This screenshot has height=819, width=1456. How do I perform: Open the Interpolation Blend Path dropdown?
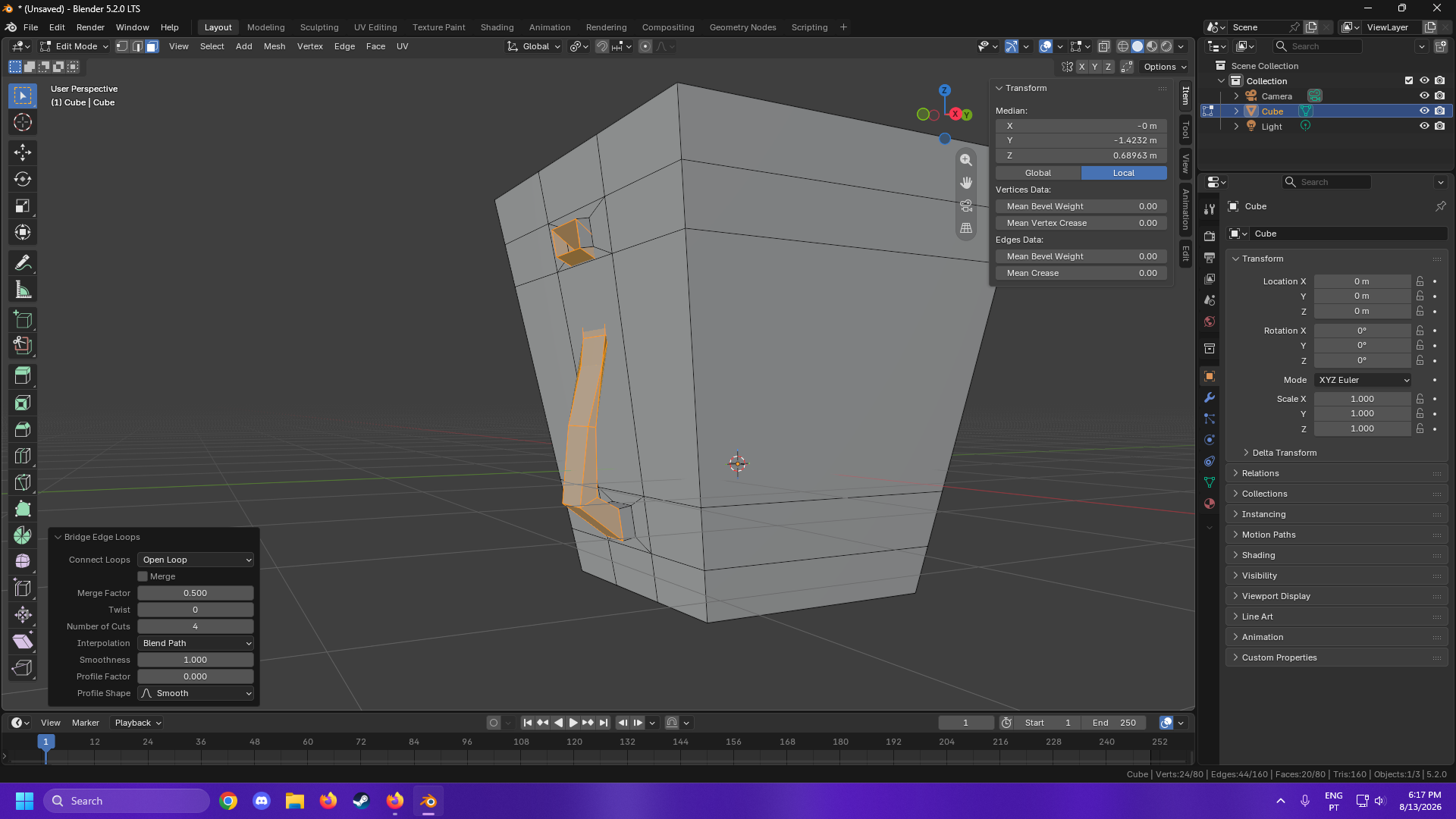coord(196,643)
